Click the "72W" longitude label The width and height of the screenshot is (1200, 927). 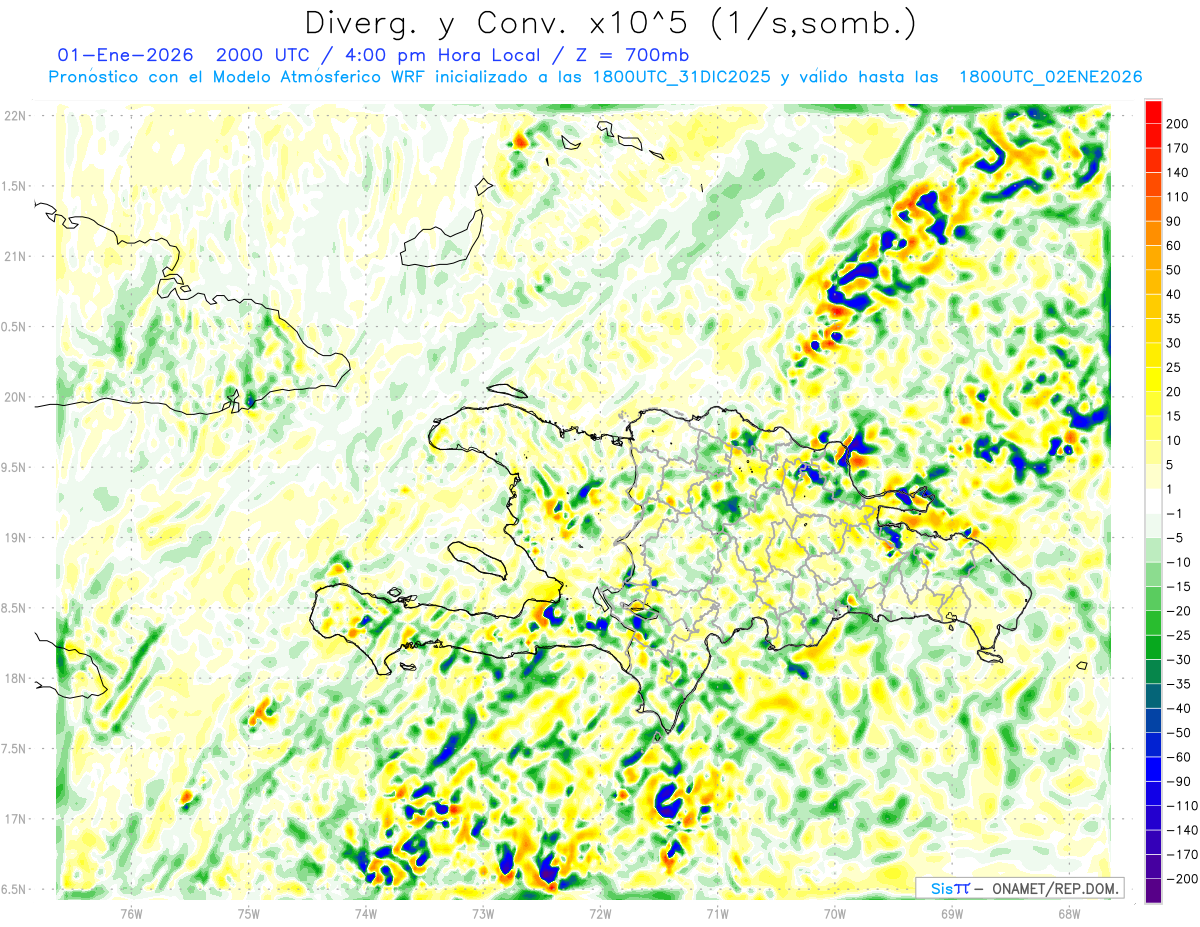600,914
